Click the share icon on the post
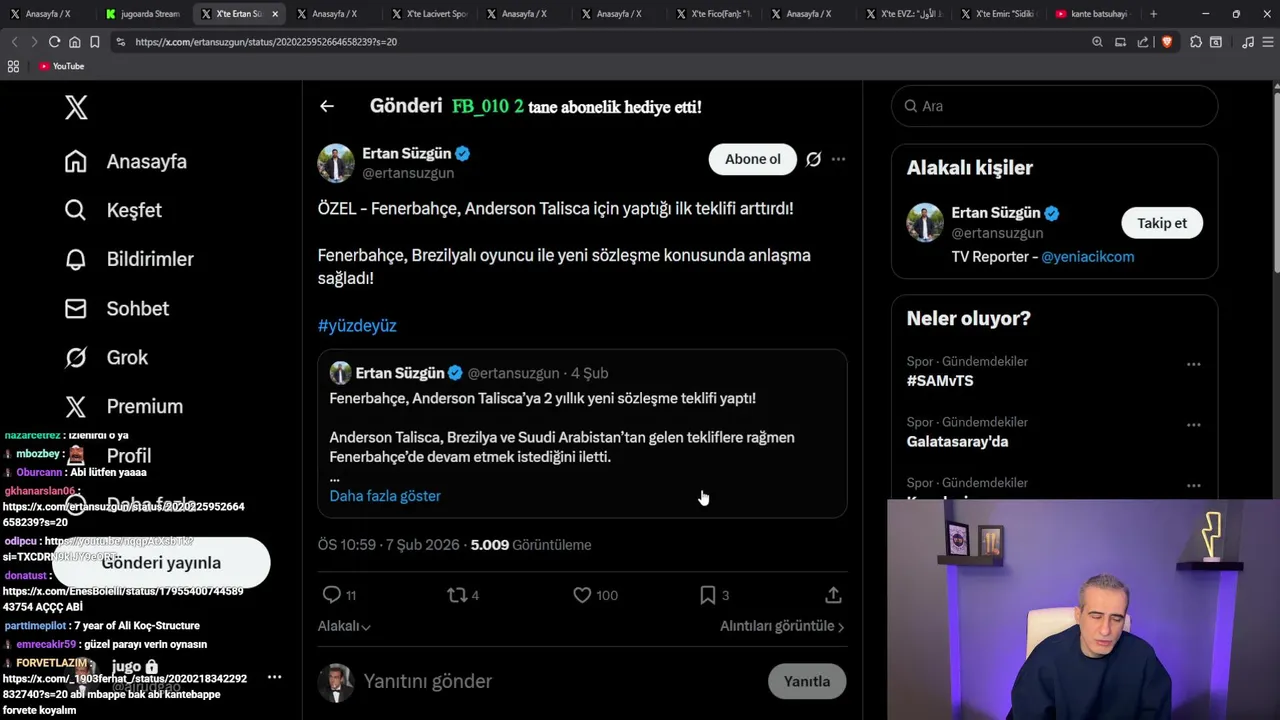Screen dimensions: 1280x720 (833, 595)
